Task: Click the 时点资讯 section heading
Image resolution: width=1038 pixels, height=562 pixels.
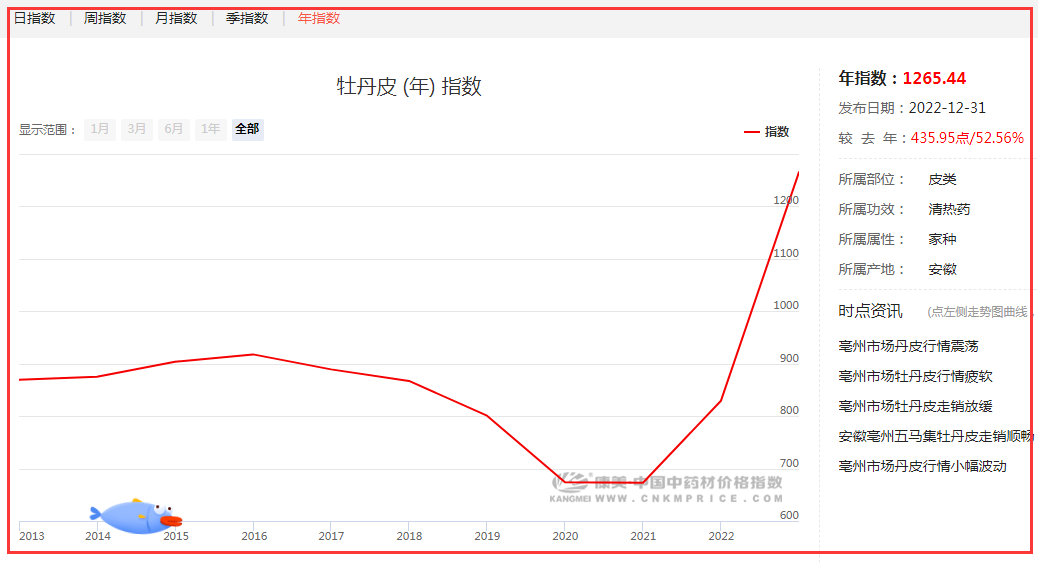Action: click(x=870, y=311)
